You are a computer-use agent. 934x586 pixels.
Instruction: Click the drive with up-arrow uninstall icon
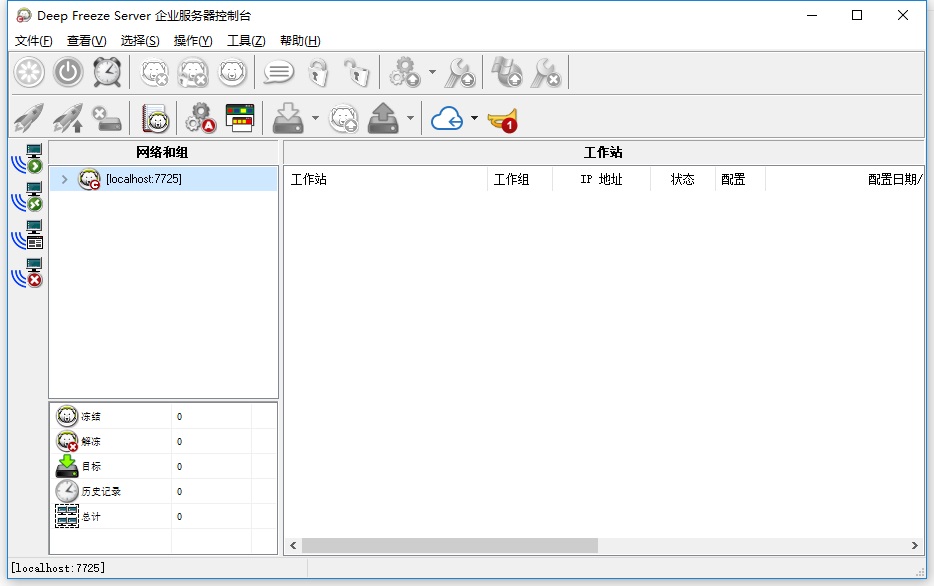click(x=384, y=118)
